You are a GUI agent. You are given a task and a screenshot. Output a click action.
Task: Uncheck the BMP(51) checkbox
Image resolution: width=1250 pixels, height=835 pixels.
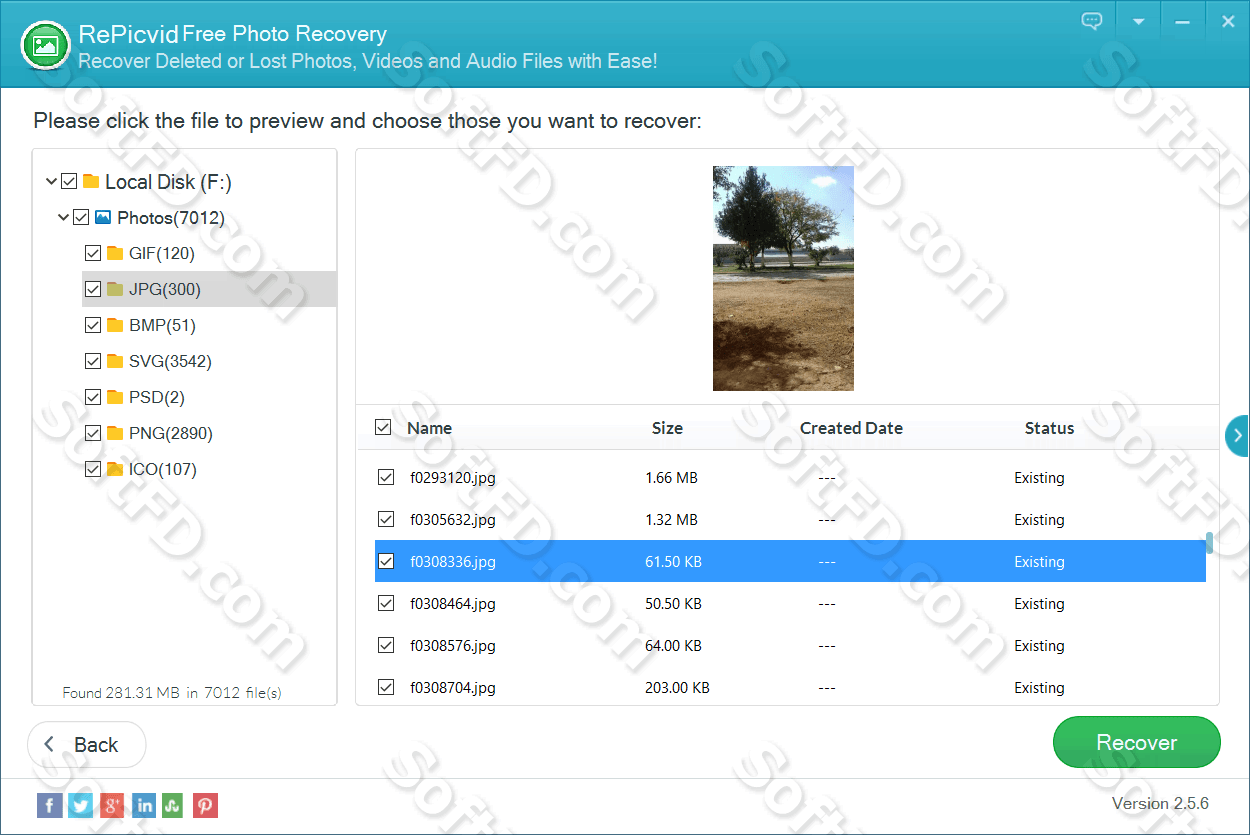[93, 325]
